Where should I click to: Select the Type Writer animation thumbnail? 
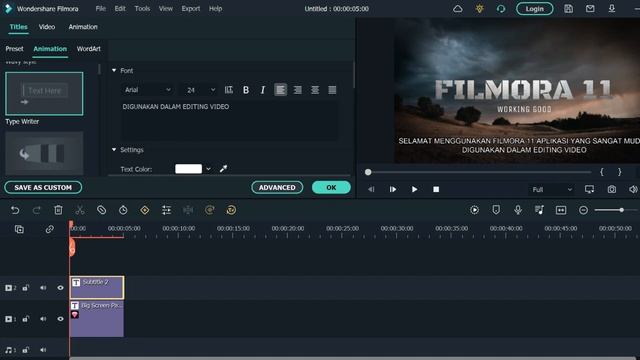click(x=44, y=93)
